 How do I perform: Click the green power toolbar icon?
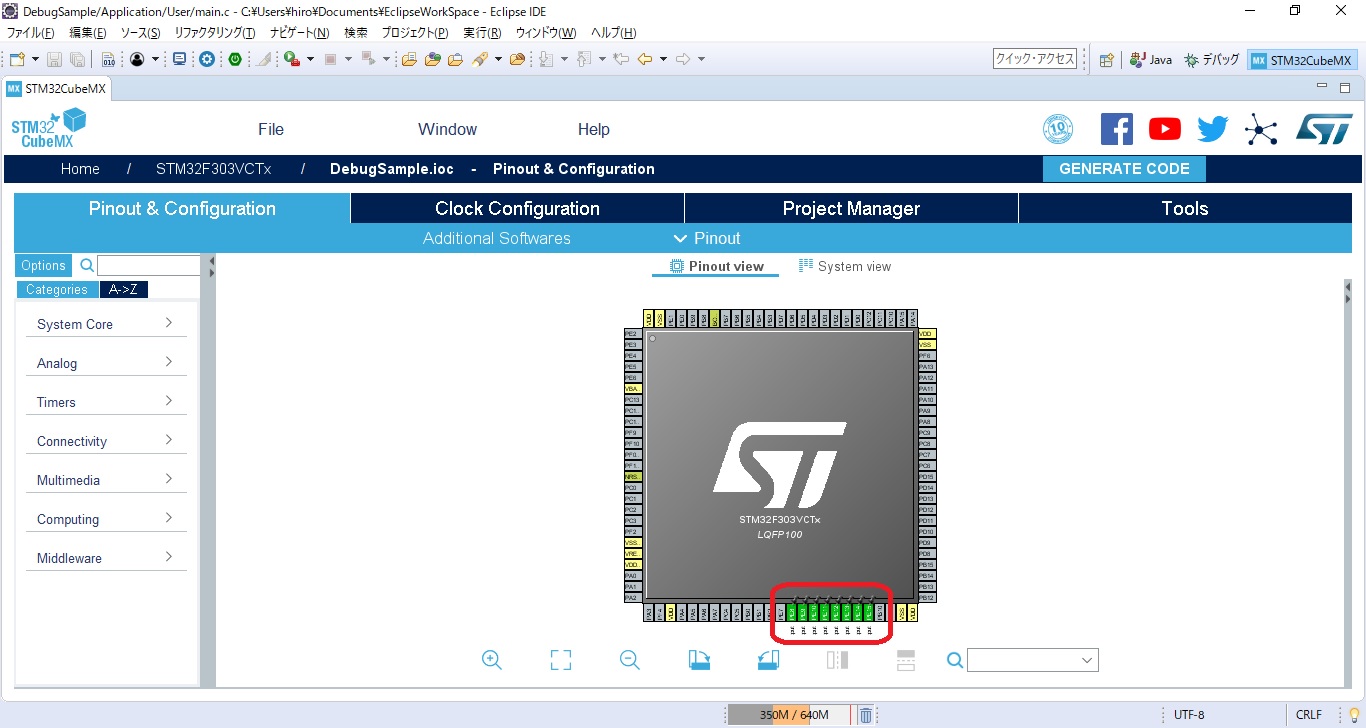coord(235,59)
